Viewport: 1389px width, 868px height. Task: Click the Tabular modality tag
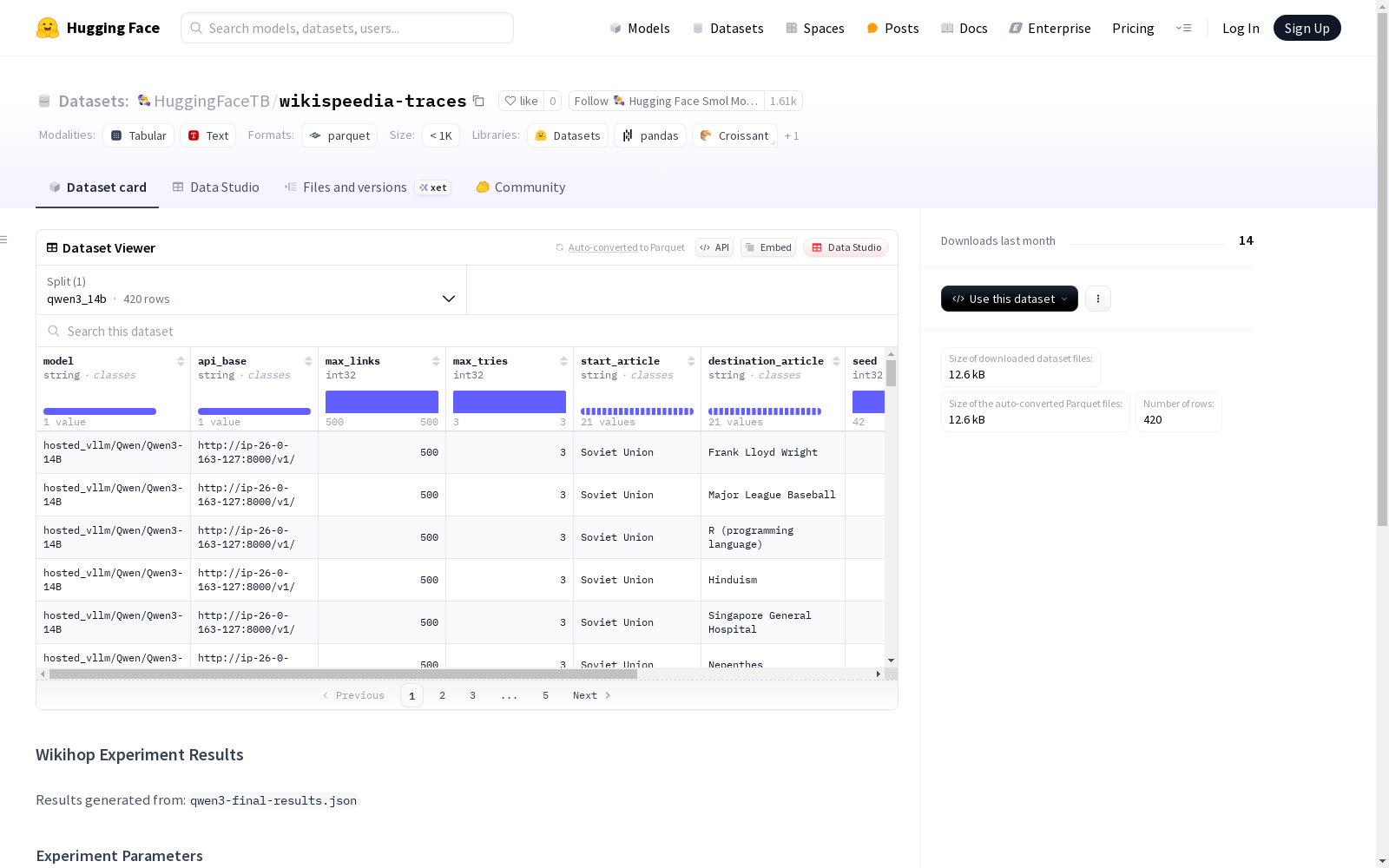click(139, 135)
